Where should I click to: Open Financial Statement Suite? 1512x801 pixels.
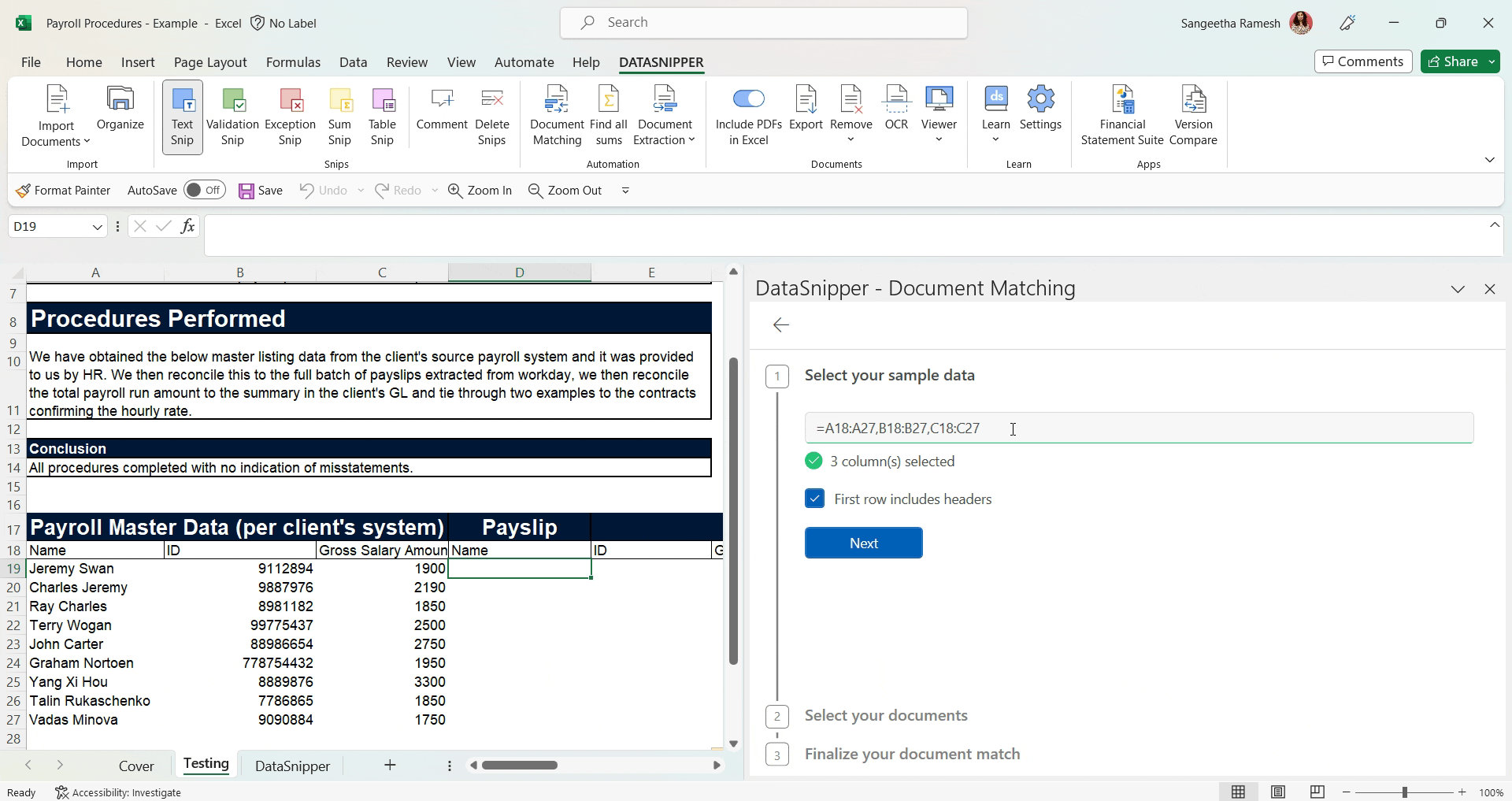1123,114
